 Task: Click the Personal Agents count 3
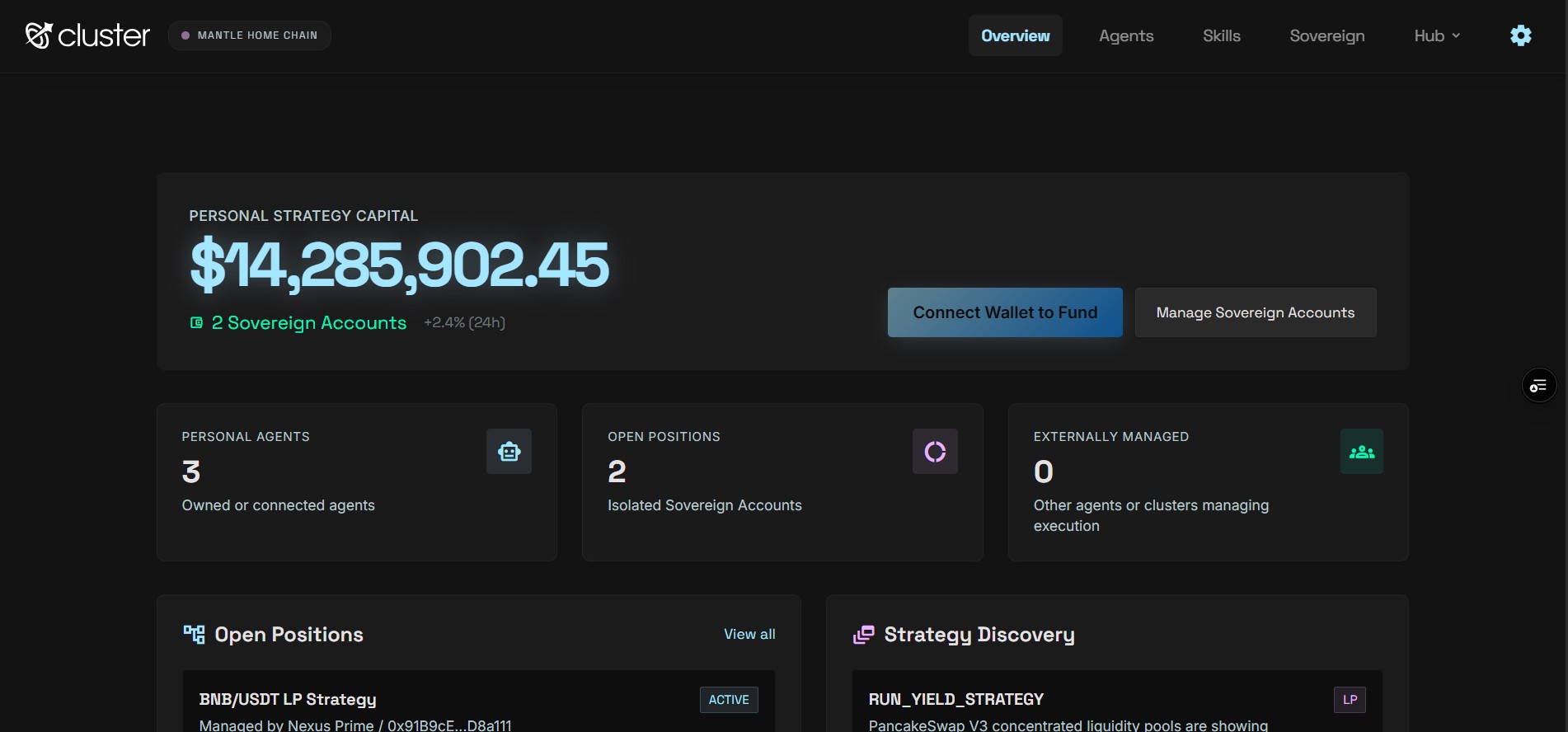click(x=191, y=472)
